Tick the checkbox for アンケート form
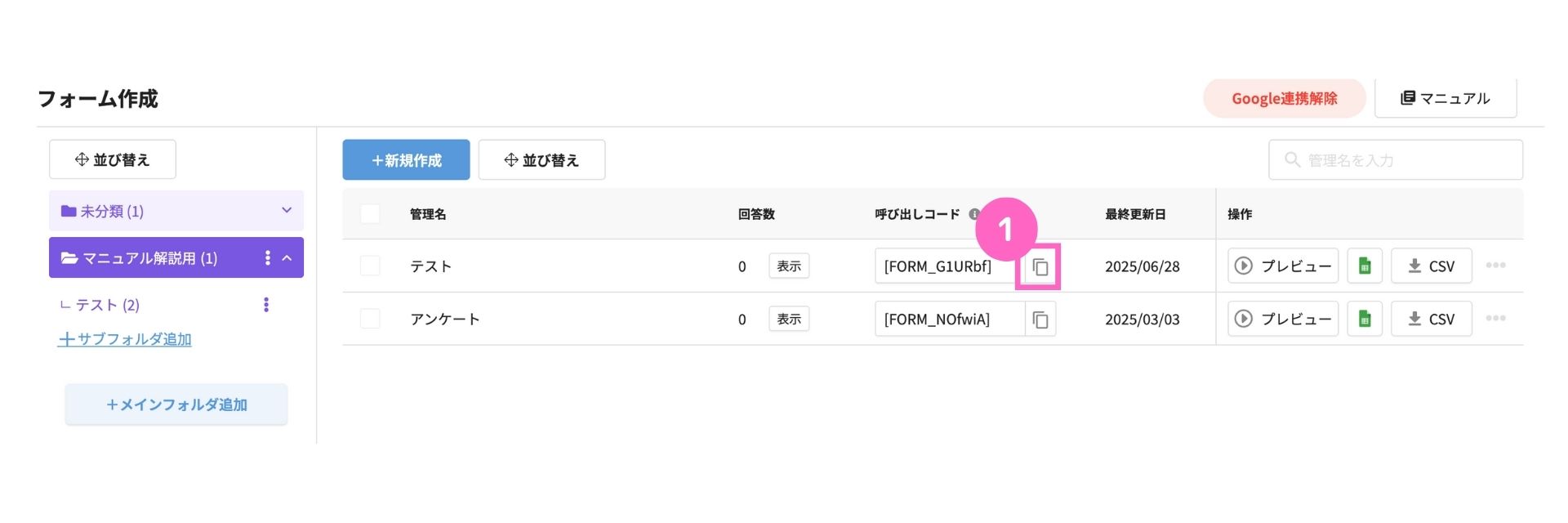The image size is (1568, 523). (x=370, y=319)
